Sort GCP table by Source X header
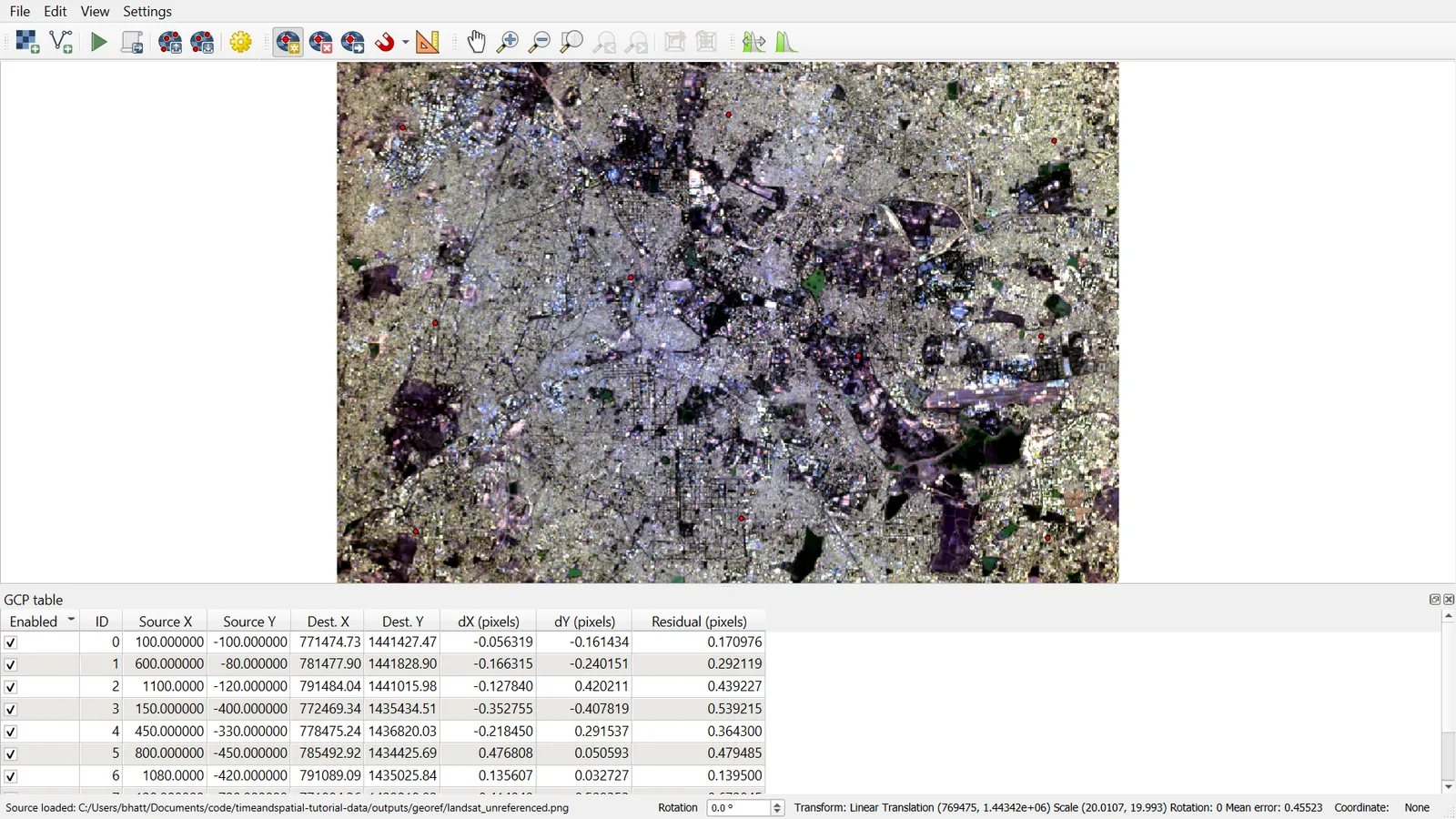Screen dimensions: 1456x819 point(165,622)
